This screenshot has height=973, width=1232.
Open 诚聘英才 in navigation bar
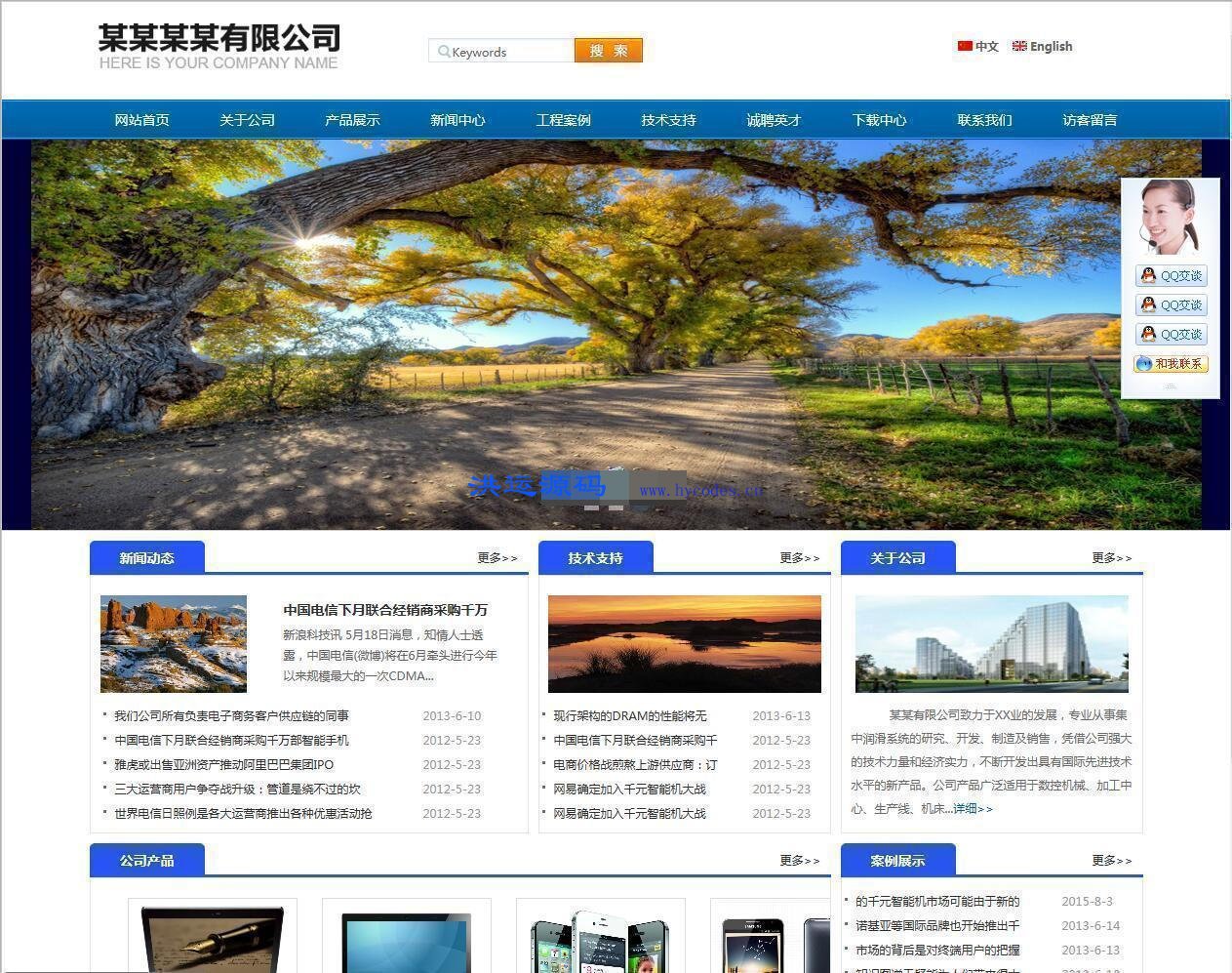pyautogui.click(x=775, y=120)
